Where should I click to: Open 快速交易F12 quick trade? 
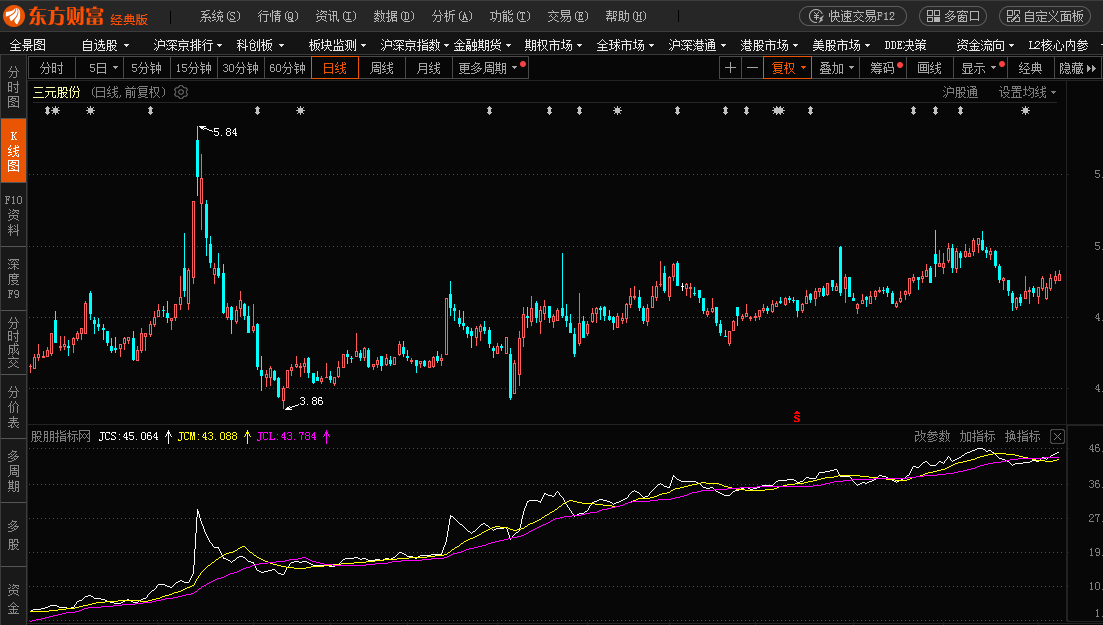point(853,16)
